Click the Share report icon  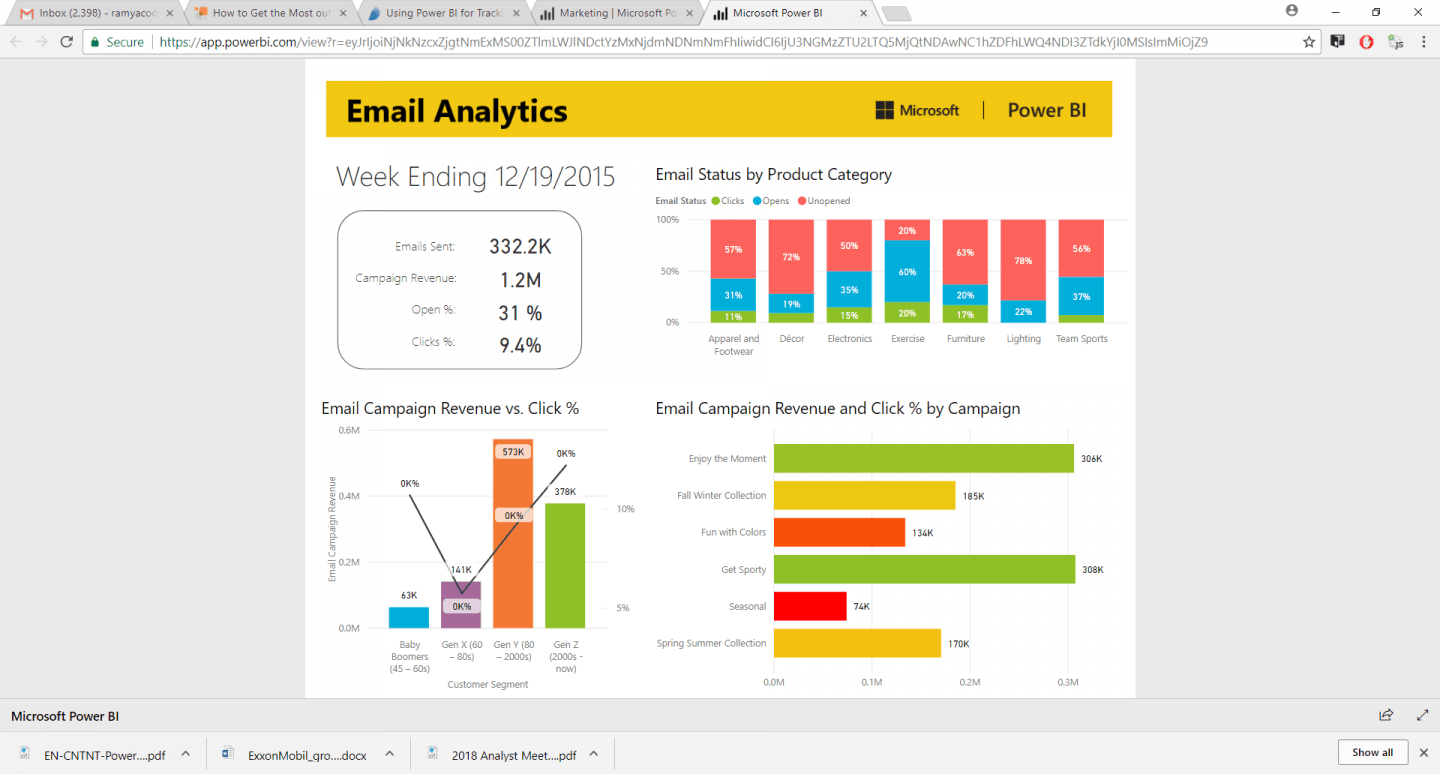1386,715
